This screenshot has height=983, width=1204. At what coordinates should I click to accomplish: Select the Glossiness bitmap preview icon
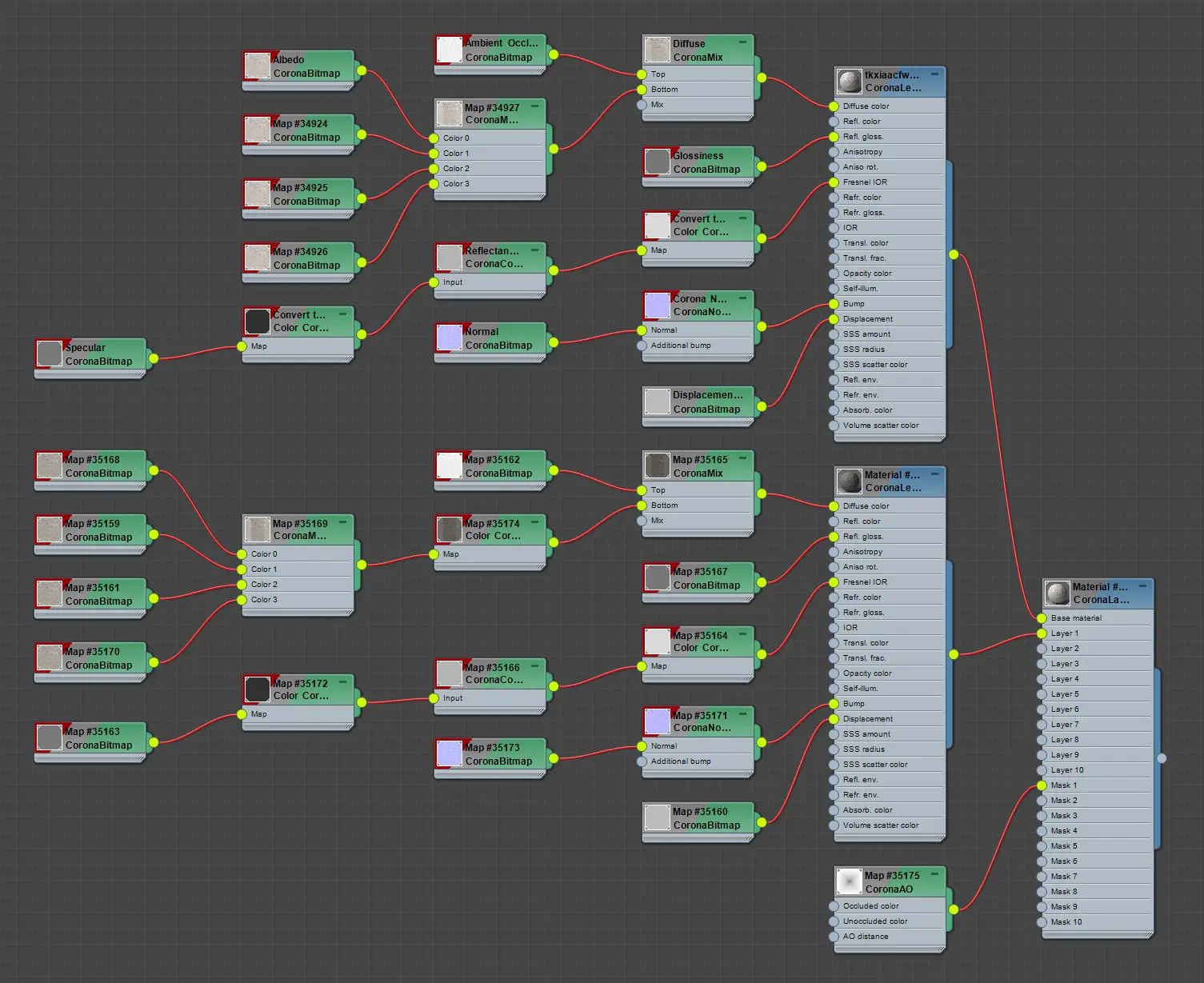657,162
